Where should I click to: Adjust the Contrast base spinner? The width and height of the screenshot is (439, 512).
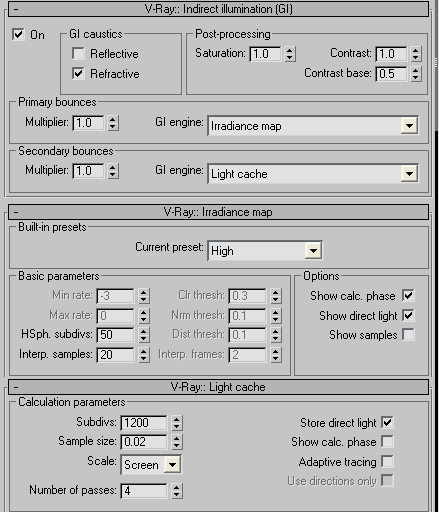(x=415, y=74)
